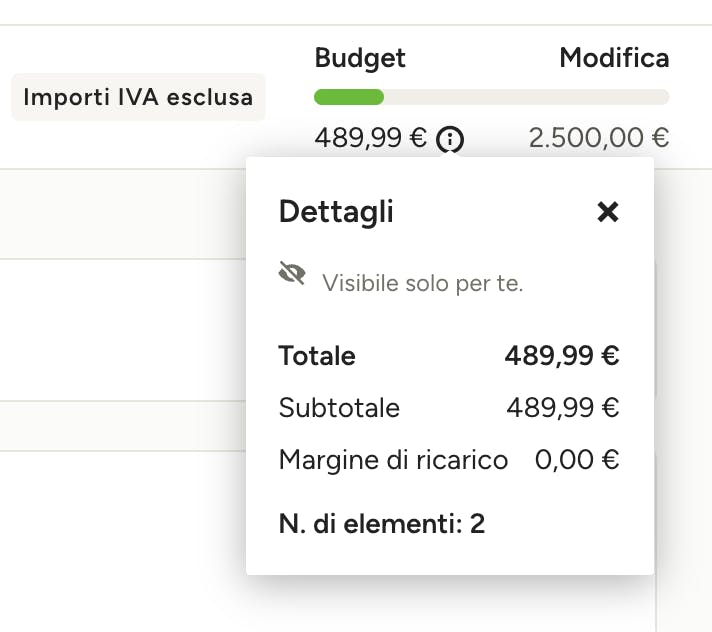Select the Budget heading

pyautogui.click(x=360, y=59)
